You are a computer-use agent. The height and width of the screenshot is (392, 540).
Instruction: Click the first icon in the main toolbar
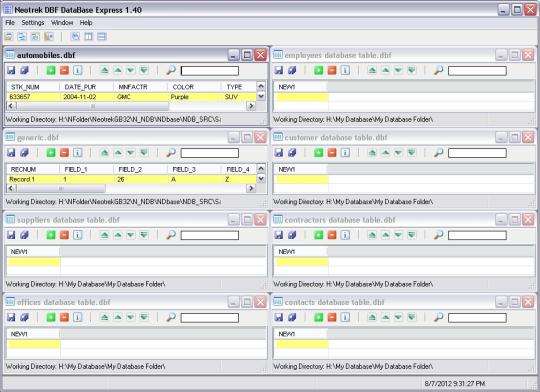[x=9, y=36]
